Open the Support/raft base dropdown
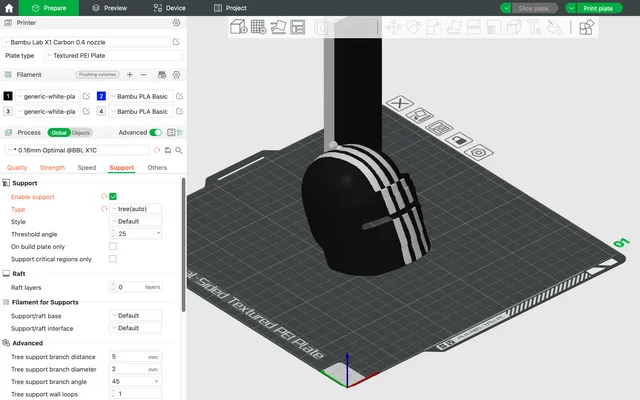The image size is (640, 400). (x=136, y=316)
